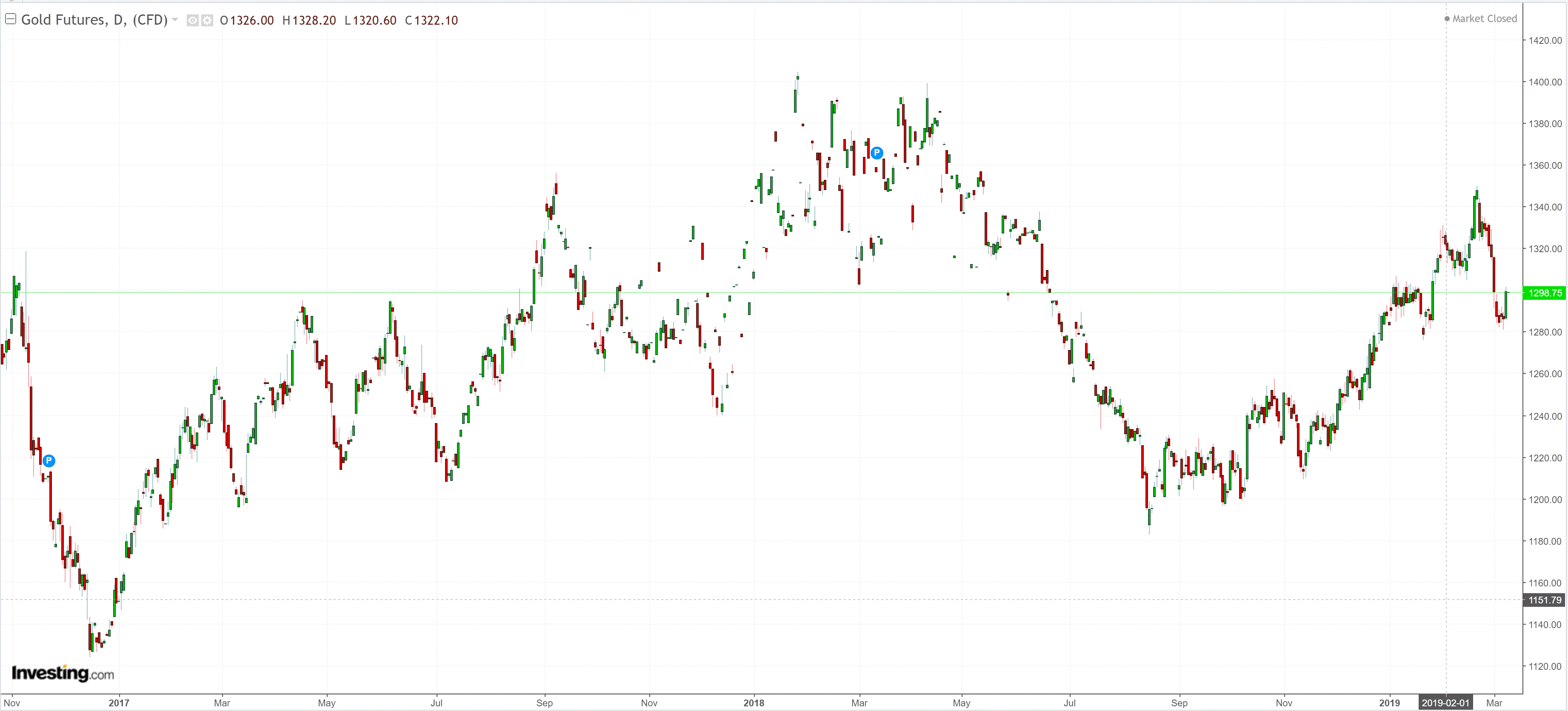Open chart format settings gear icon
The width and height of the screenshot is (1568, 711).
[208, 21]
